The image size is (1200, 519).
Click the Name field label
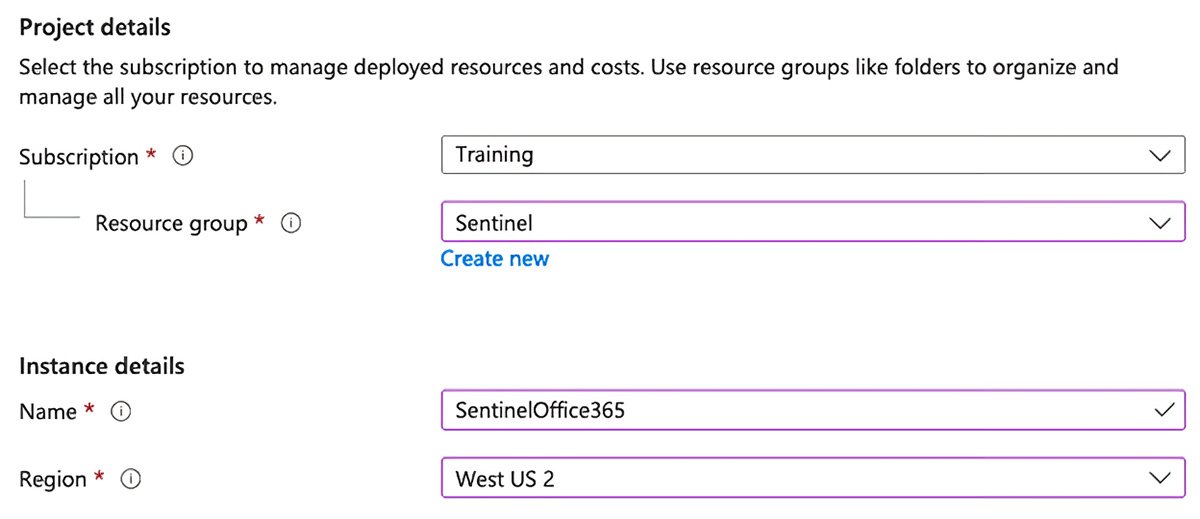(48, 412)
